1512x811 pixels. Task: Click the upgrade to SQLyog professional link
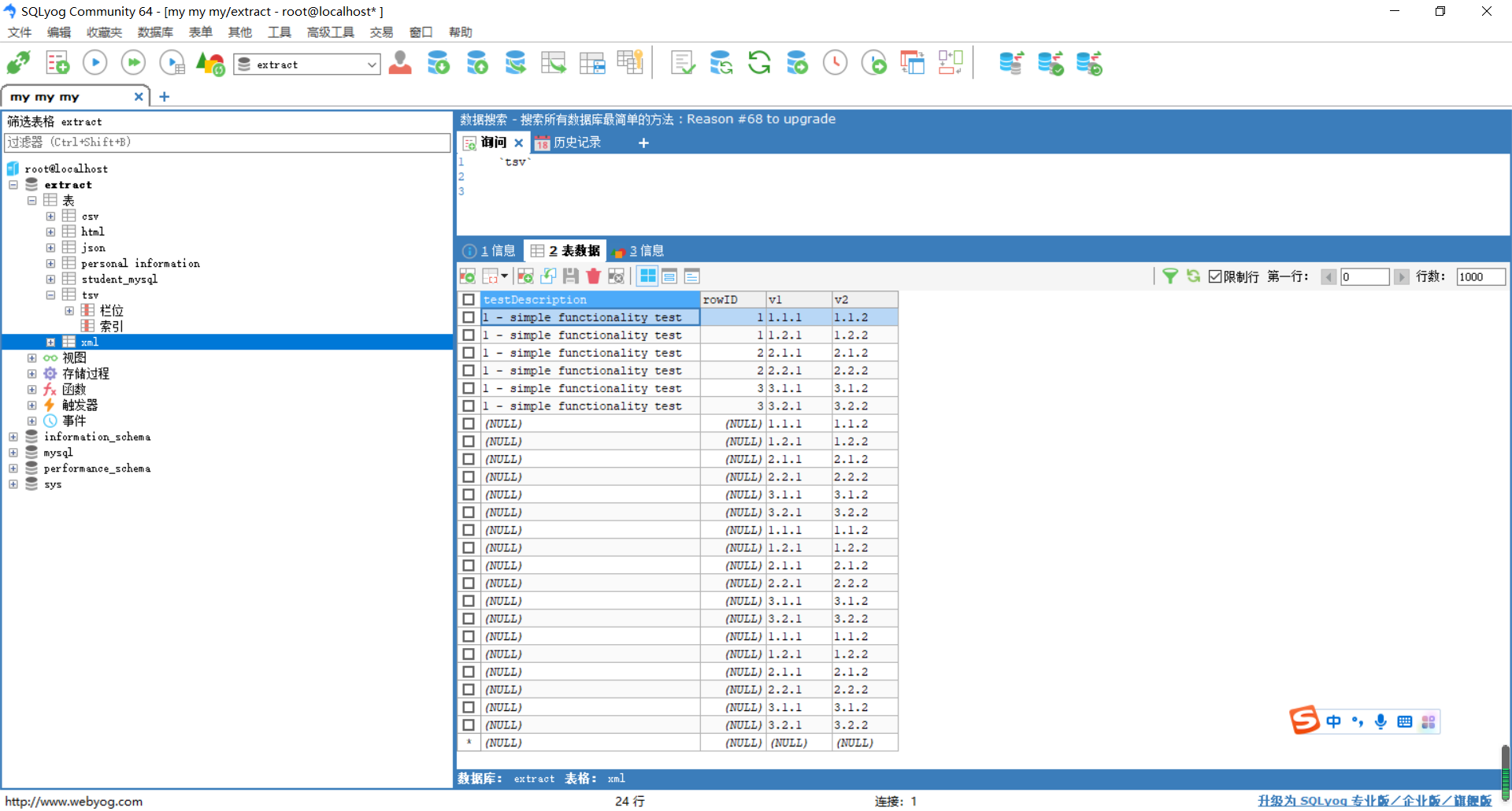pos(1374,801)
